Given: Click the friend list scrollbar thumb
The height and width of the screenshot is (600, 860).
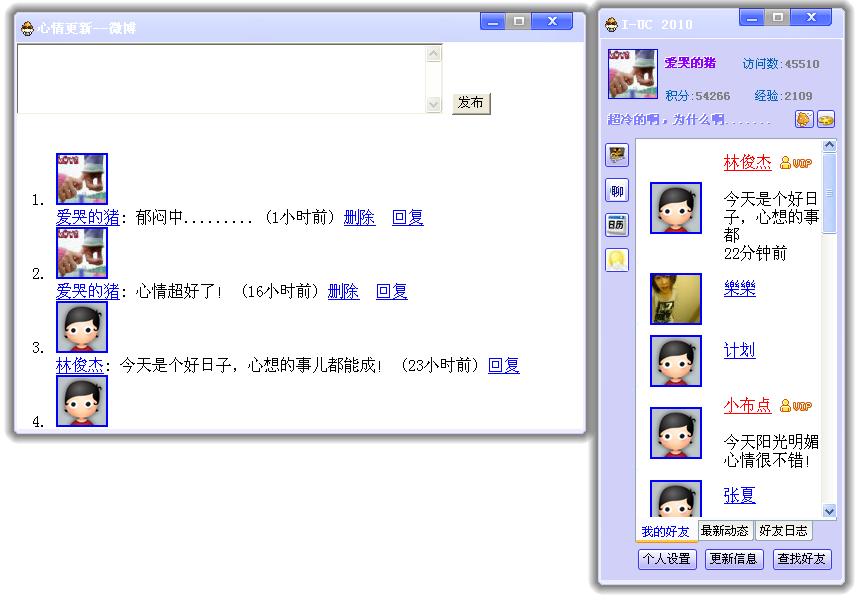Looking at the screenshot, I should (x=829, y=193).
